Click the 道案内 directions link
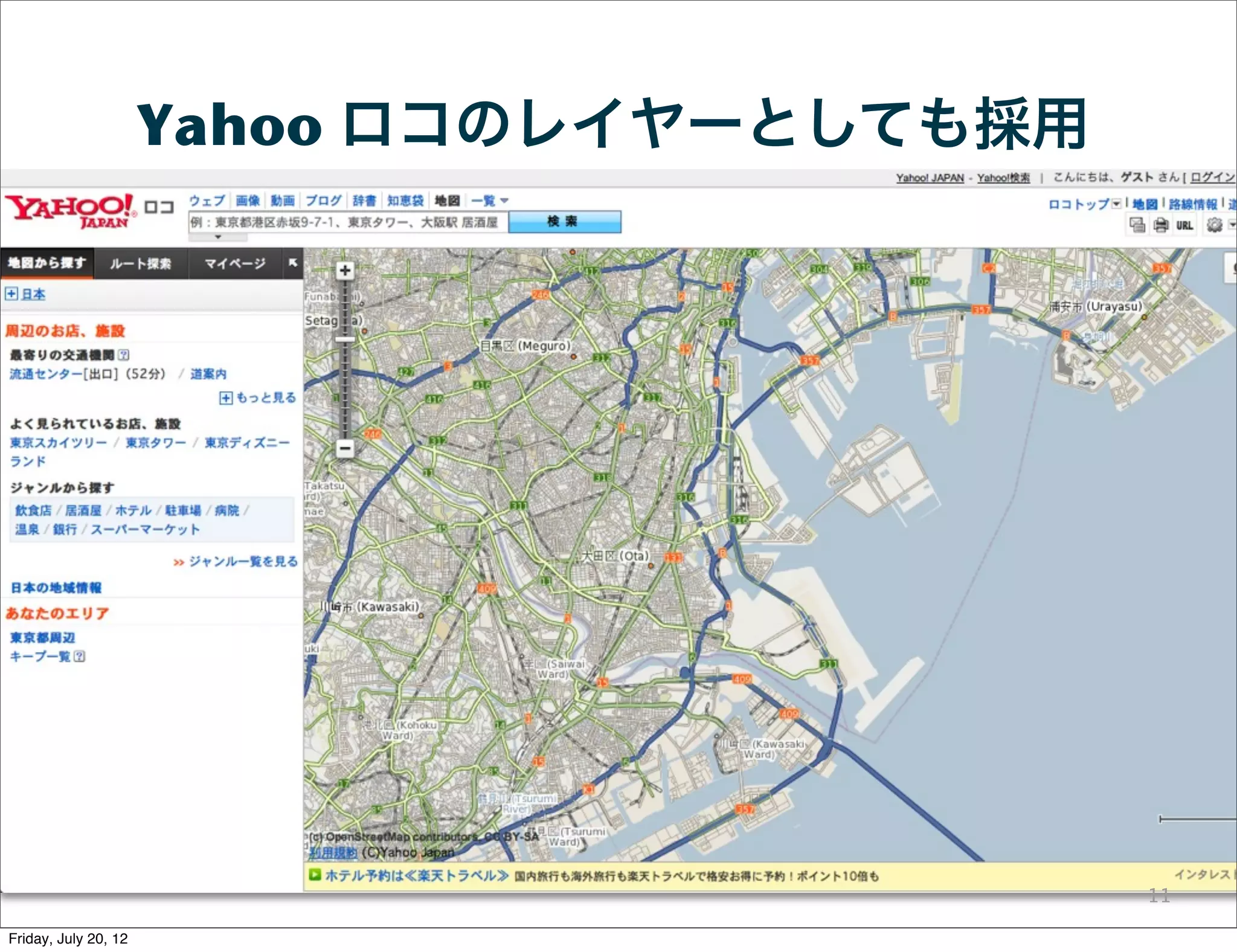 pyautogui.click(x=208, y=374)
